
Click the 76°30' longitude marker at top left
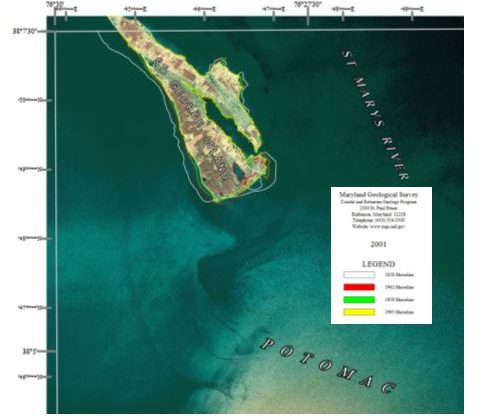click(55, 4)
